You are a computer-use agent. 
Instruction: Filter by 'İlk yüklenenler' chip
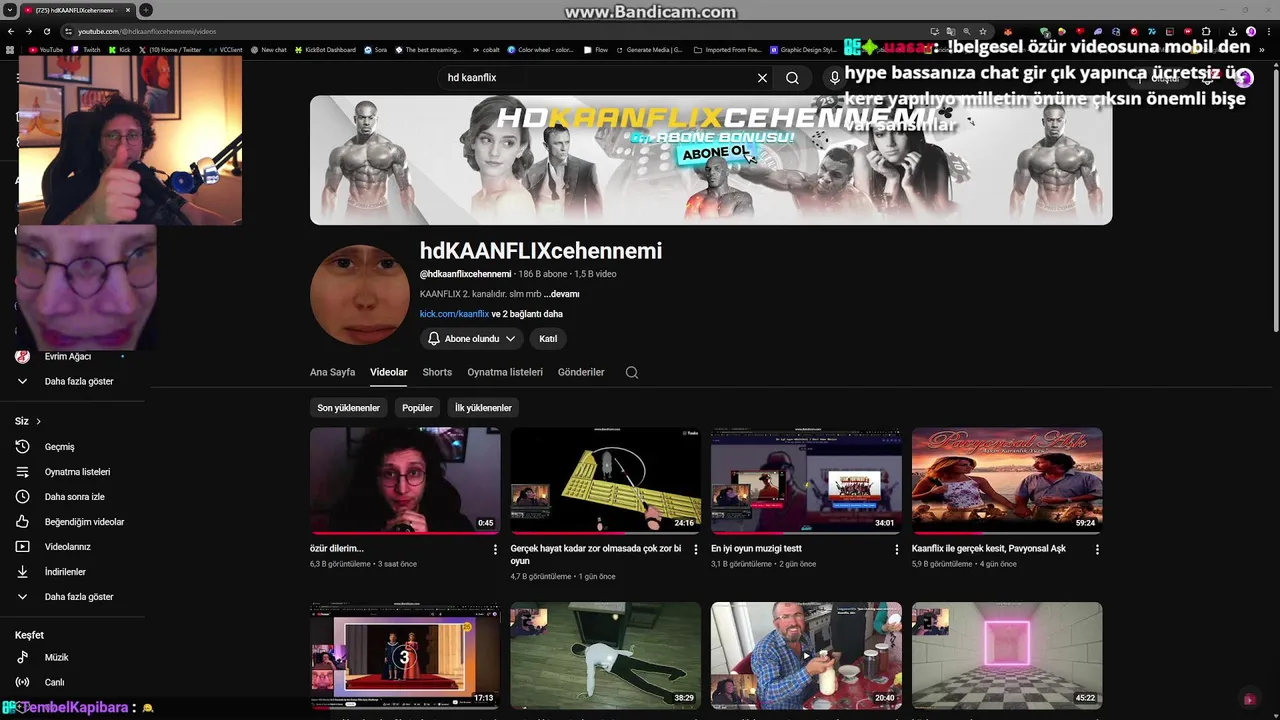point(483,408)
